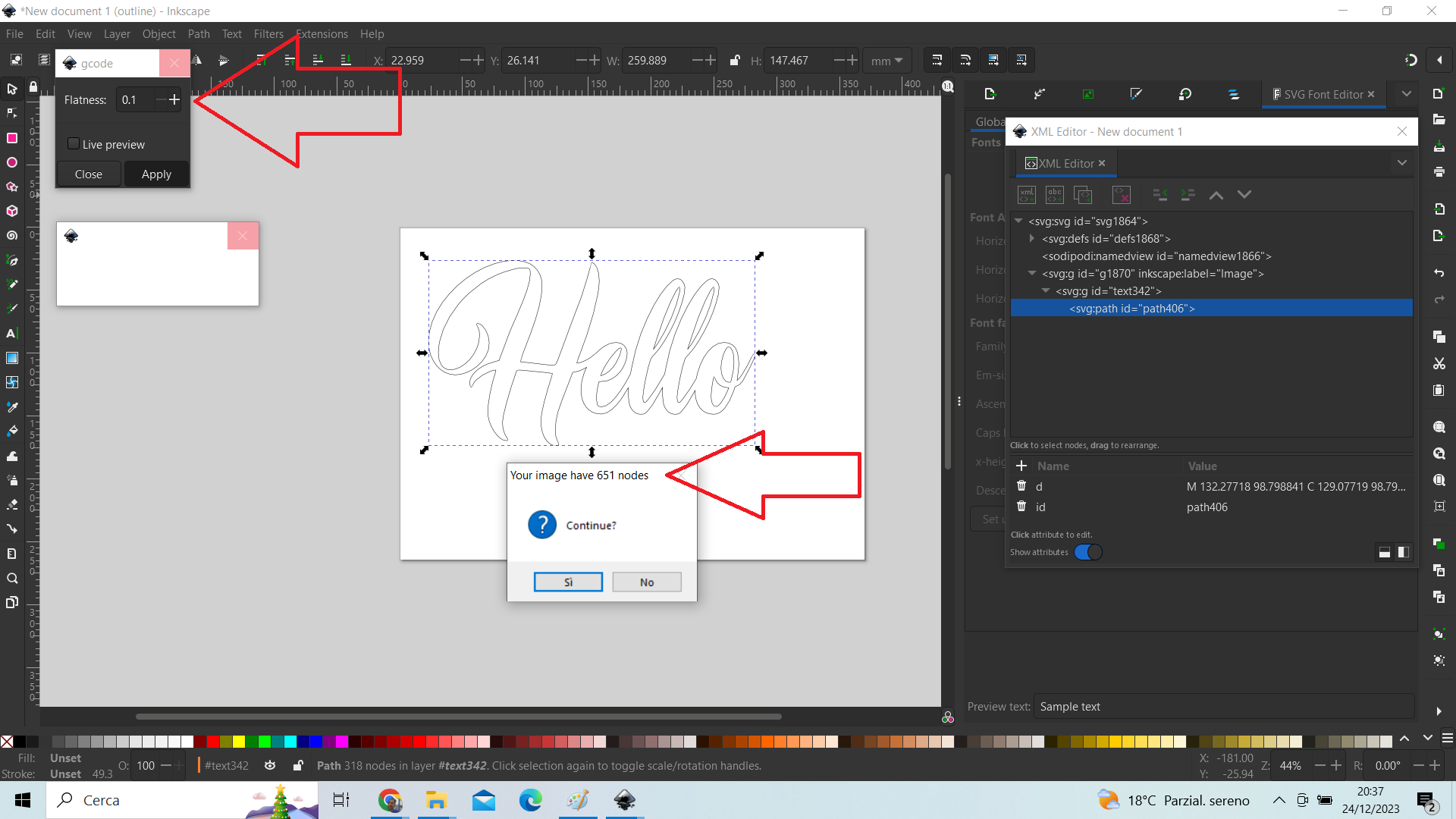Click the Sì button to continue
Image resolution: width=1456 pixels, height=819 pixels.
568,582
